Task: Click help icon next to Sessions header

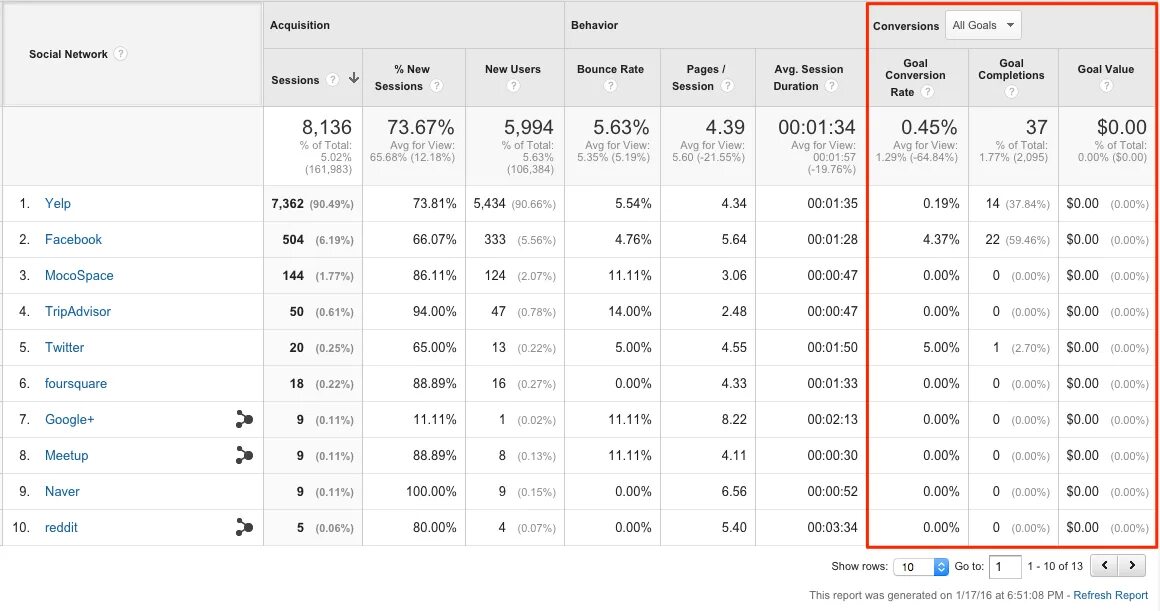Action: [333, 80]
